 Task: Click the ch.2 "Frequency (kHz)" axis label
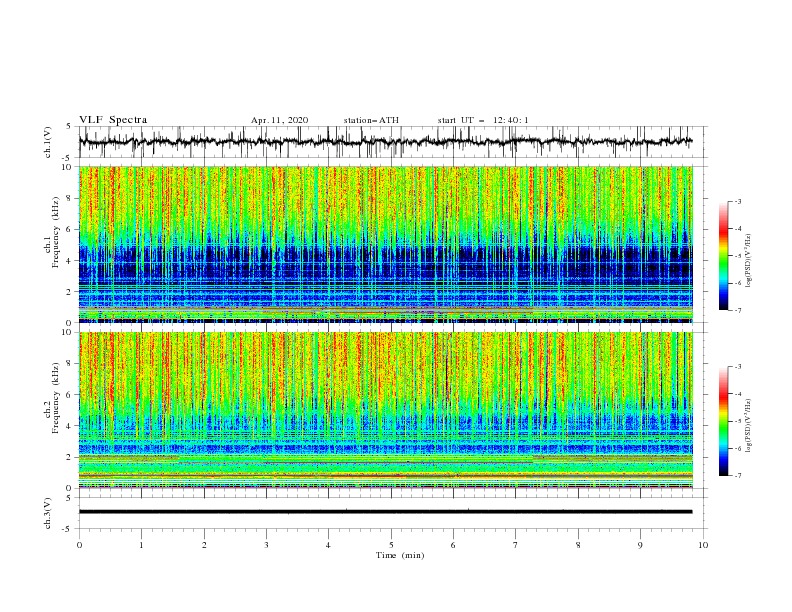(x=56, y=398)
